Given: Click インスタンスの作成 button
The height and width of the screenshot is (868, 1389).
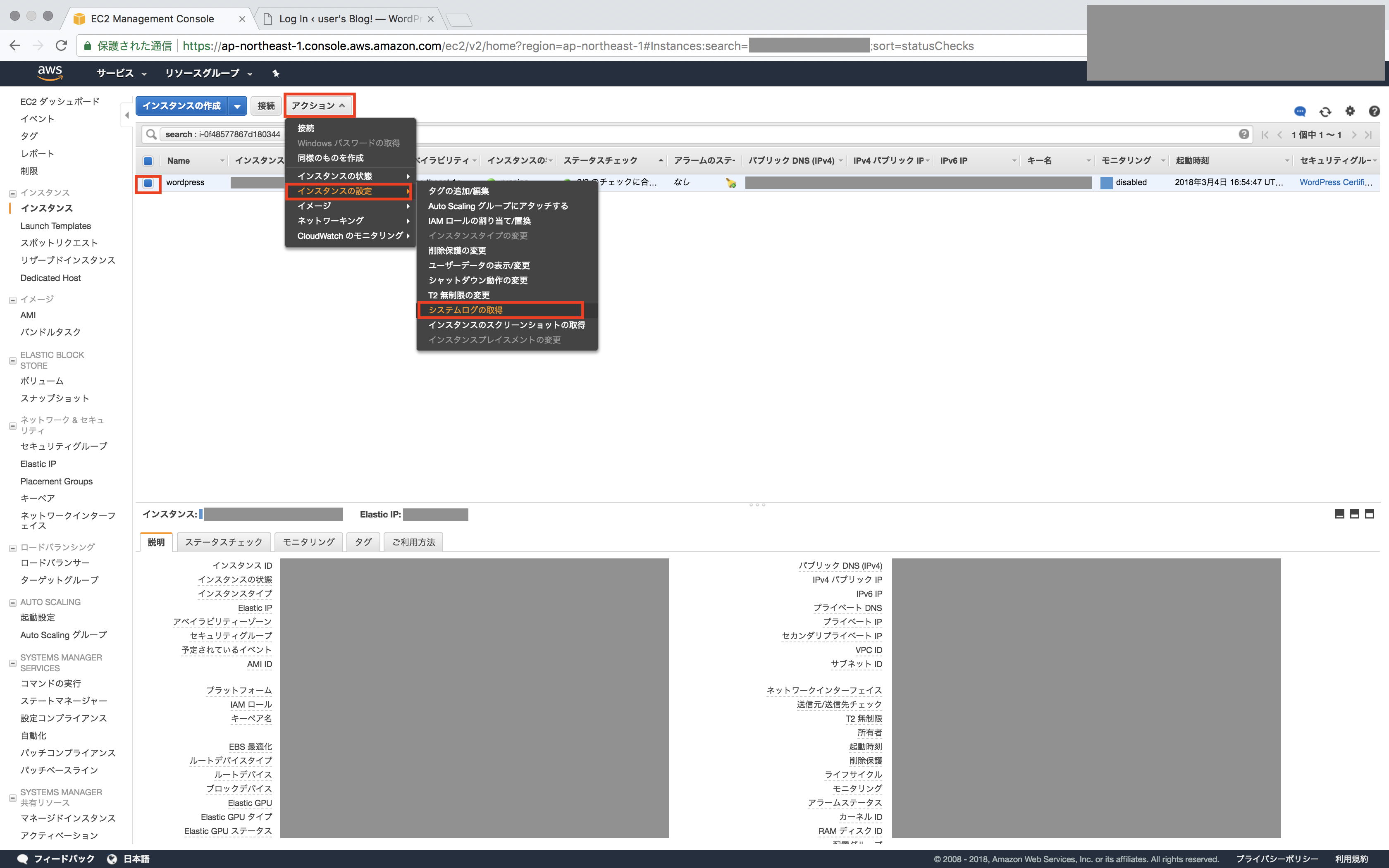Looking at the screenshot, I should point(182,106).
